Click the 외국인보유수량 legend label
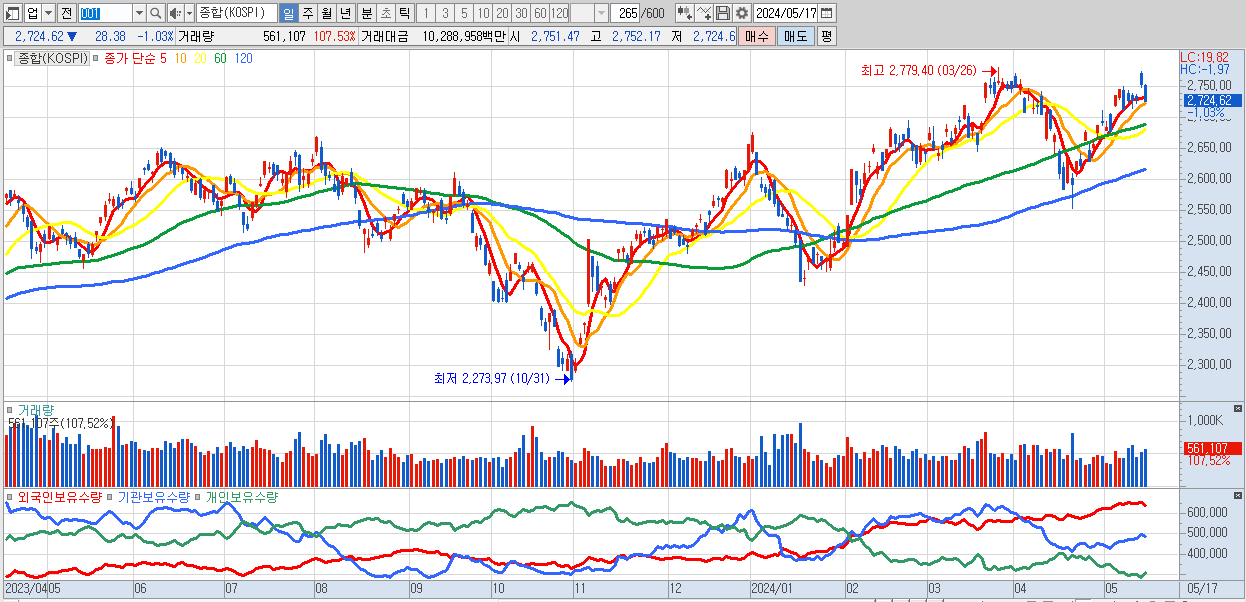 [60, 496]
